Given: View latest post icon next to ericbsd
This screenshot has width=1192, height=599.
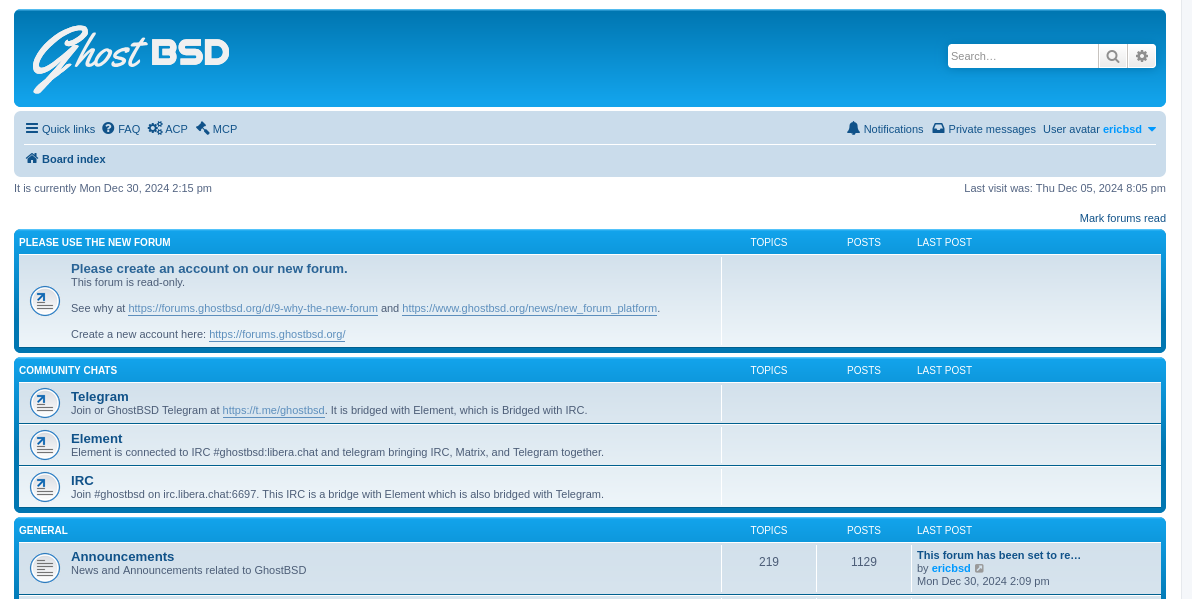Looking at the screenshot, I should tap(979, 569).
